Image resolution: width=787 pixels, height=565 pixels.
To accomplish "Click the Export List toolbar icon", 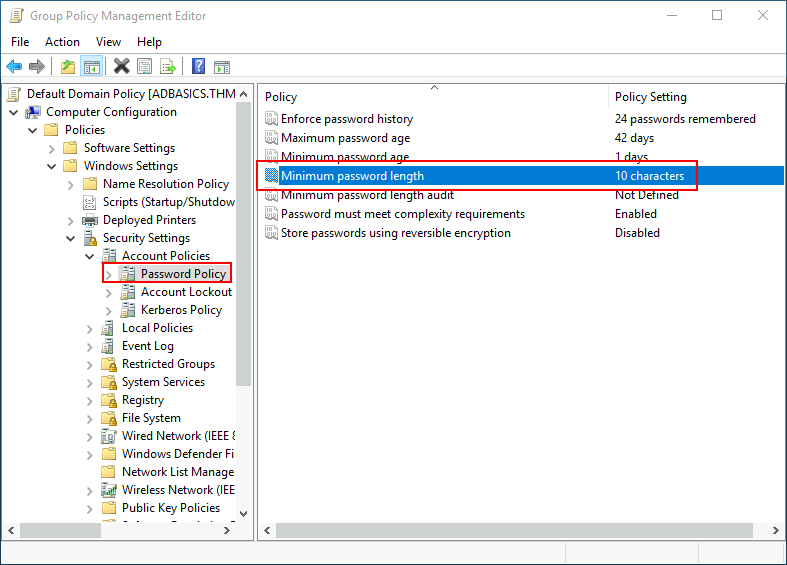I will point(168,67).
